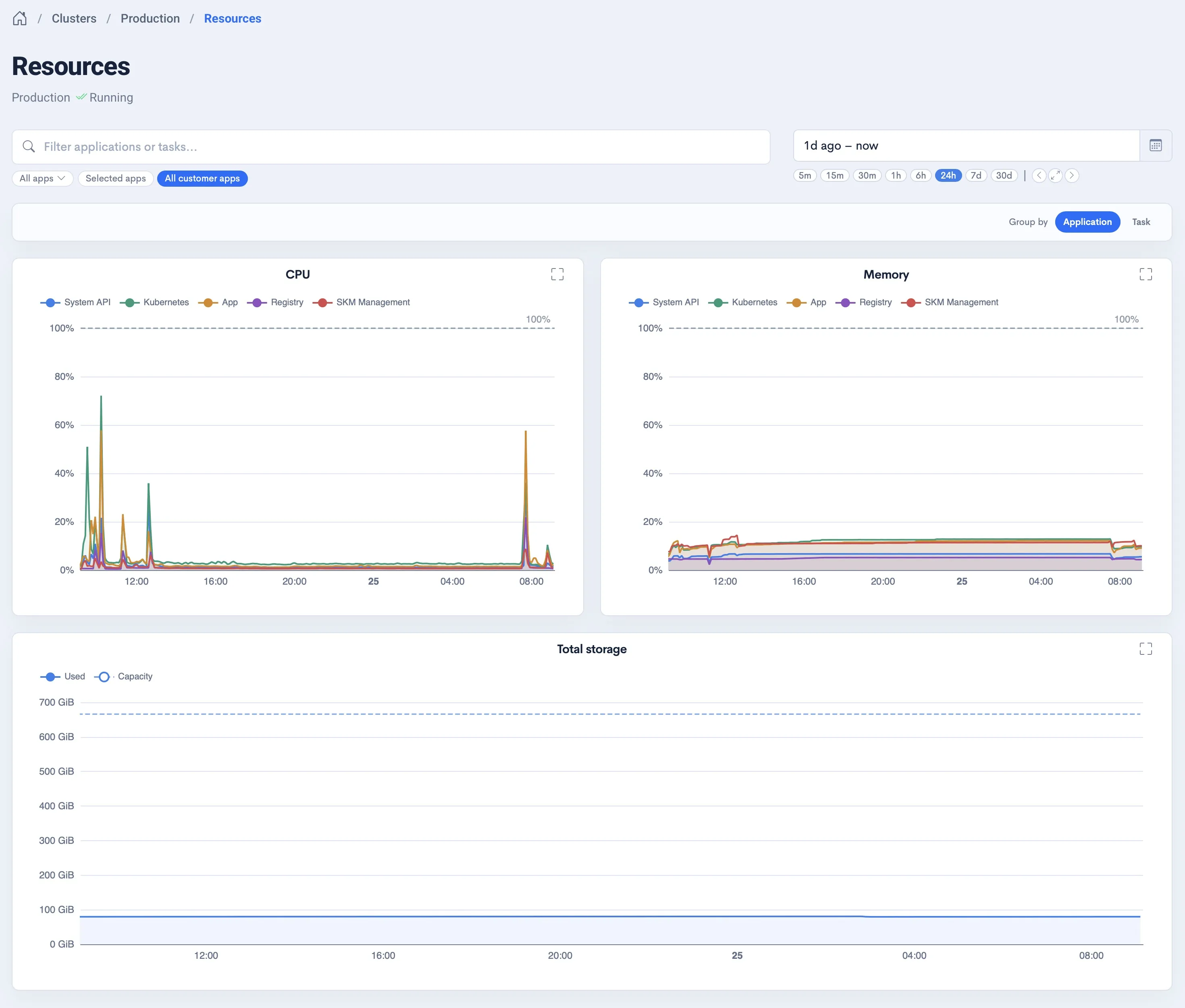The width and height of the screenshot is (1185, 1008).
Task: Select the All customer apps filter
Action: pos(202,178)
